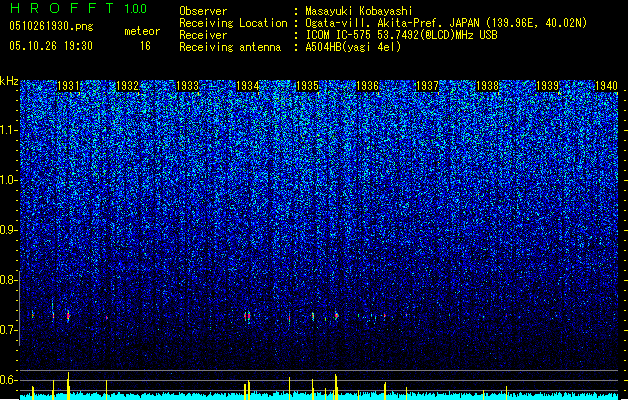Screen dimensions: 629x400
Task: Click the date stamp 05.10.26 19:30
Action: pos(51,46)
